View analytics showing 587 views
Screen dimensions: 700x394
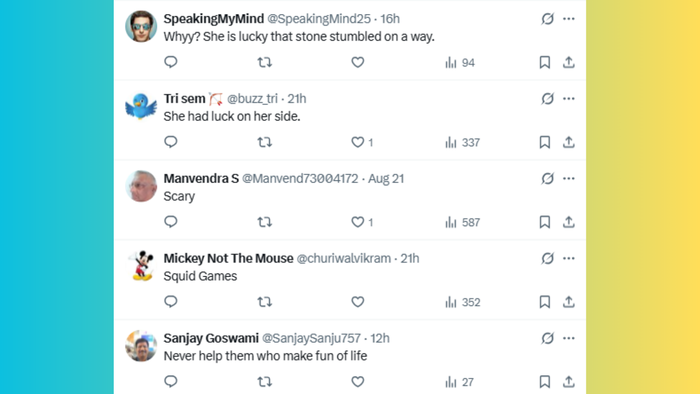462,222
